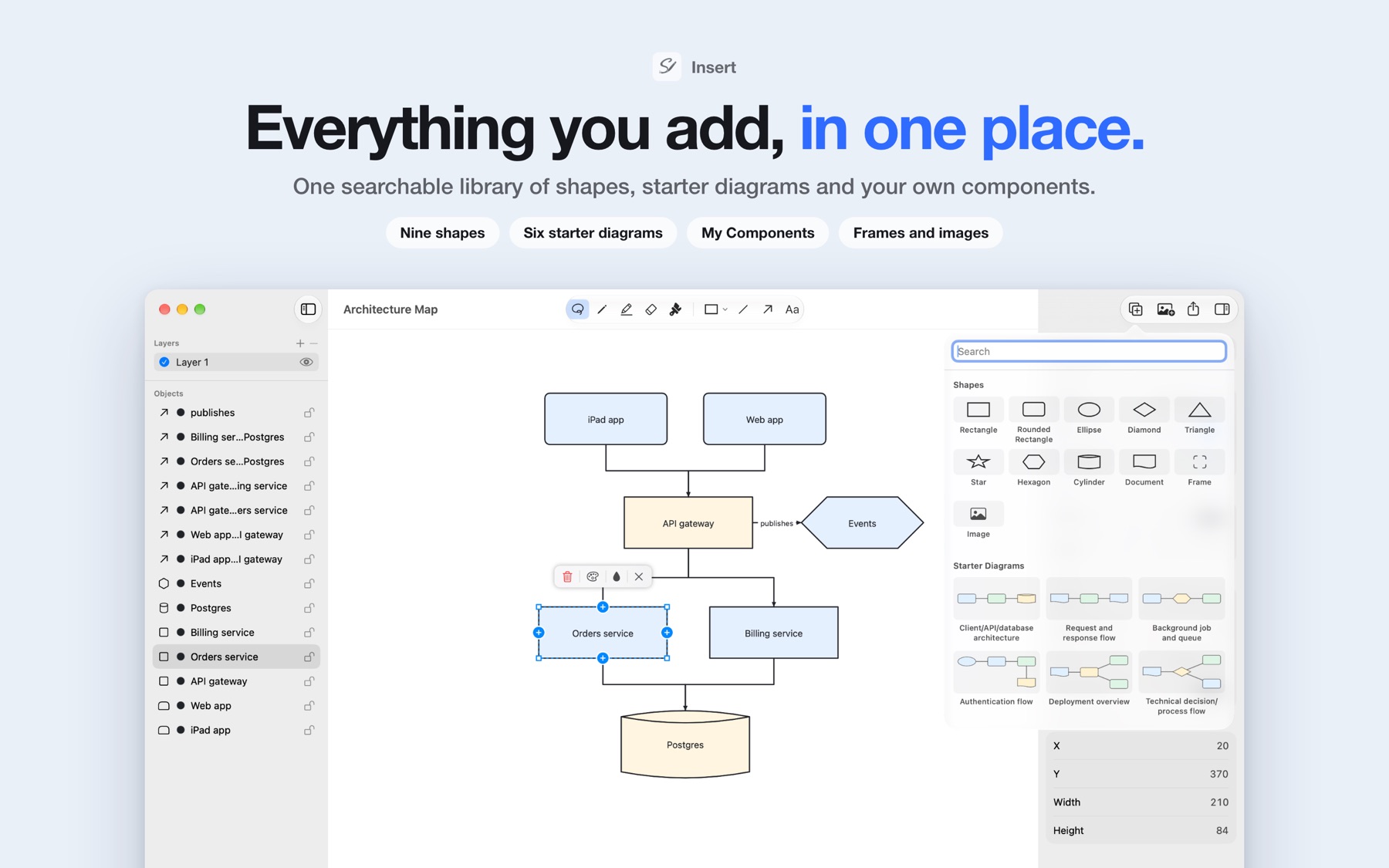Click the Search field in insert panel
The height and width of the screenshot is (868, 1389).
pos(1089,351)
